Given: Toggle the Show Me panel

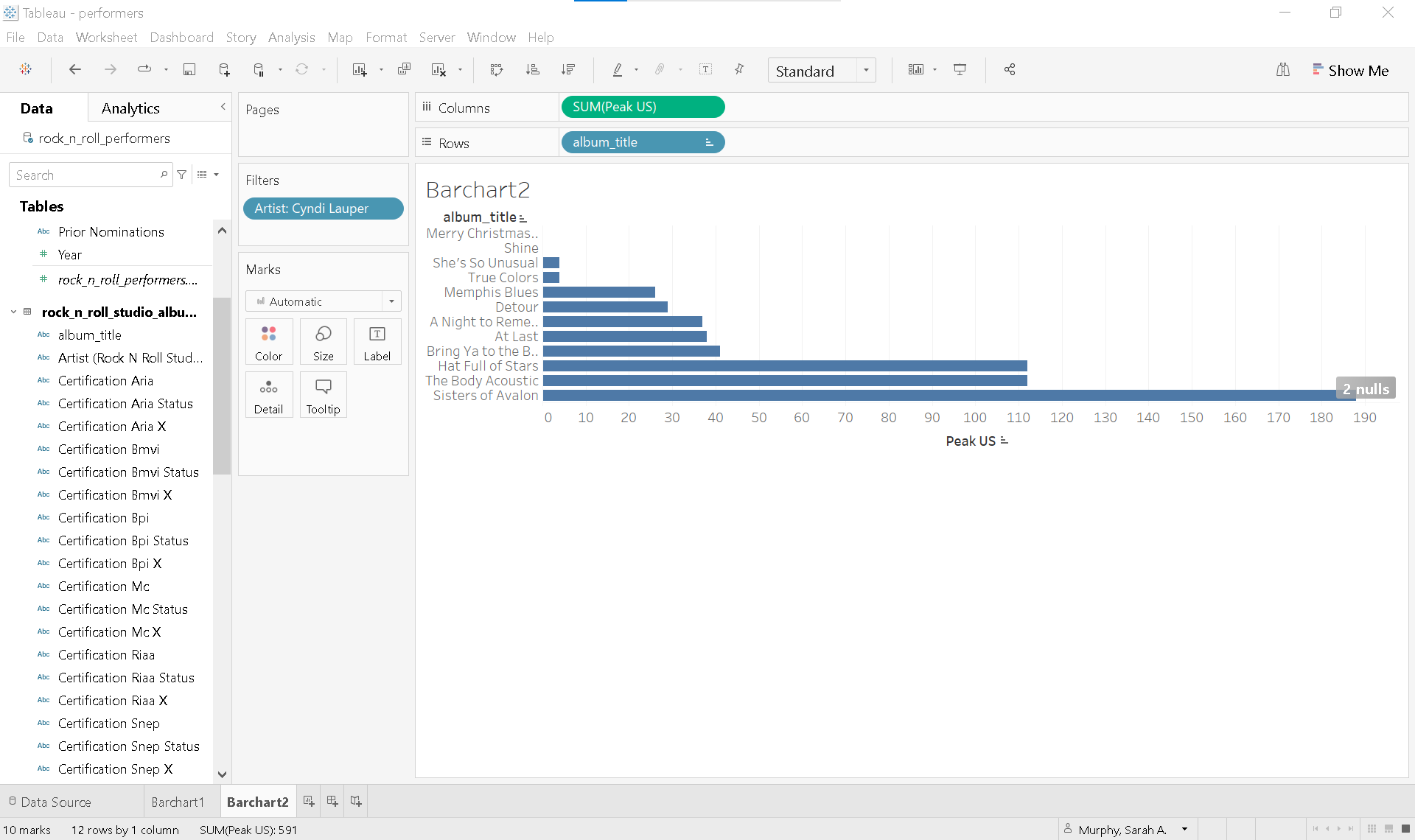Looking at the screenshot, I should [x=1350, y=71].
